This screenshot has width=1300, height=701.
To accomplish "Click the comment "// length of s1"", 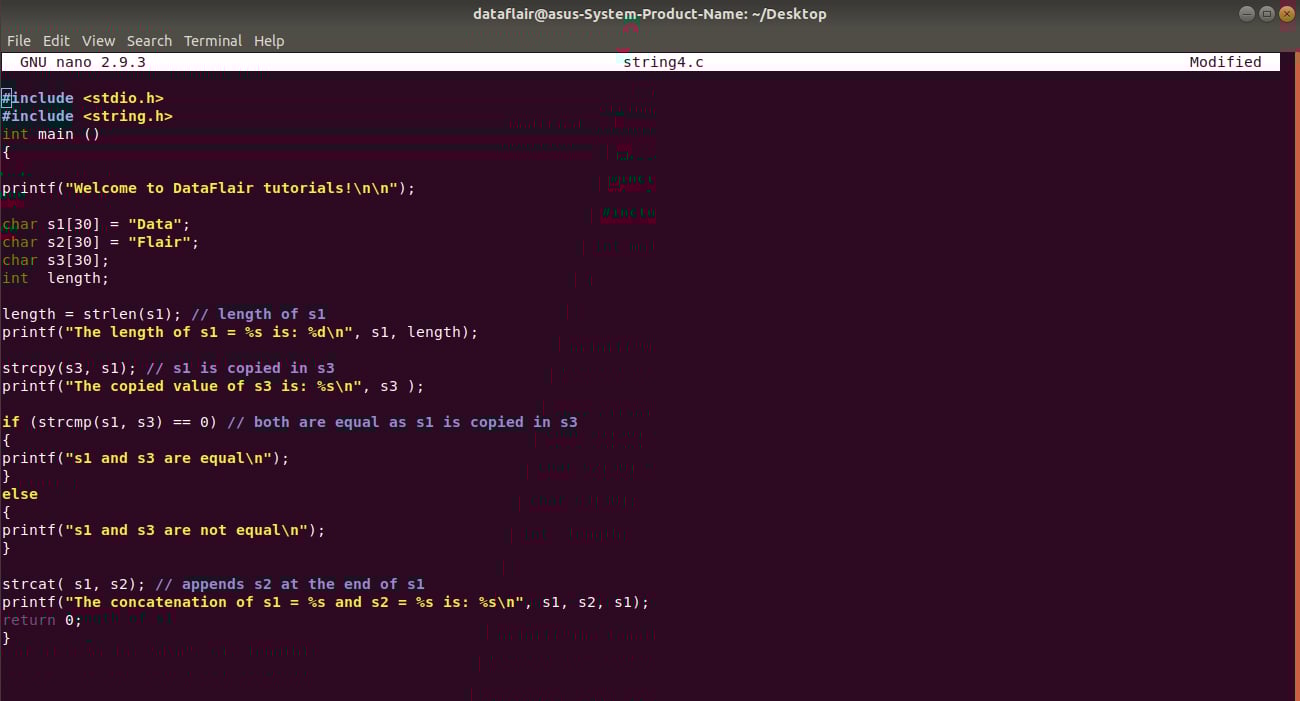I will (x=258, y=314).
